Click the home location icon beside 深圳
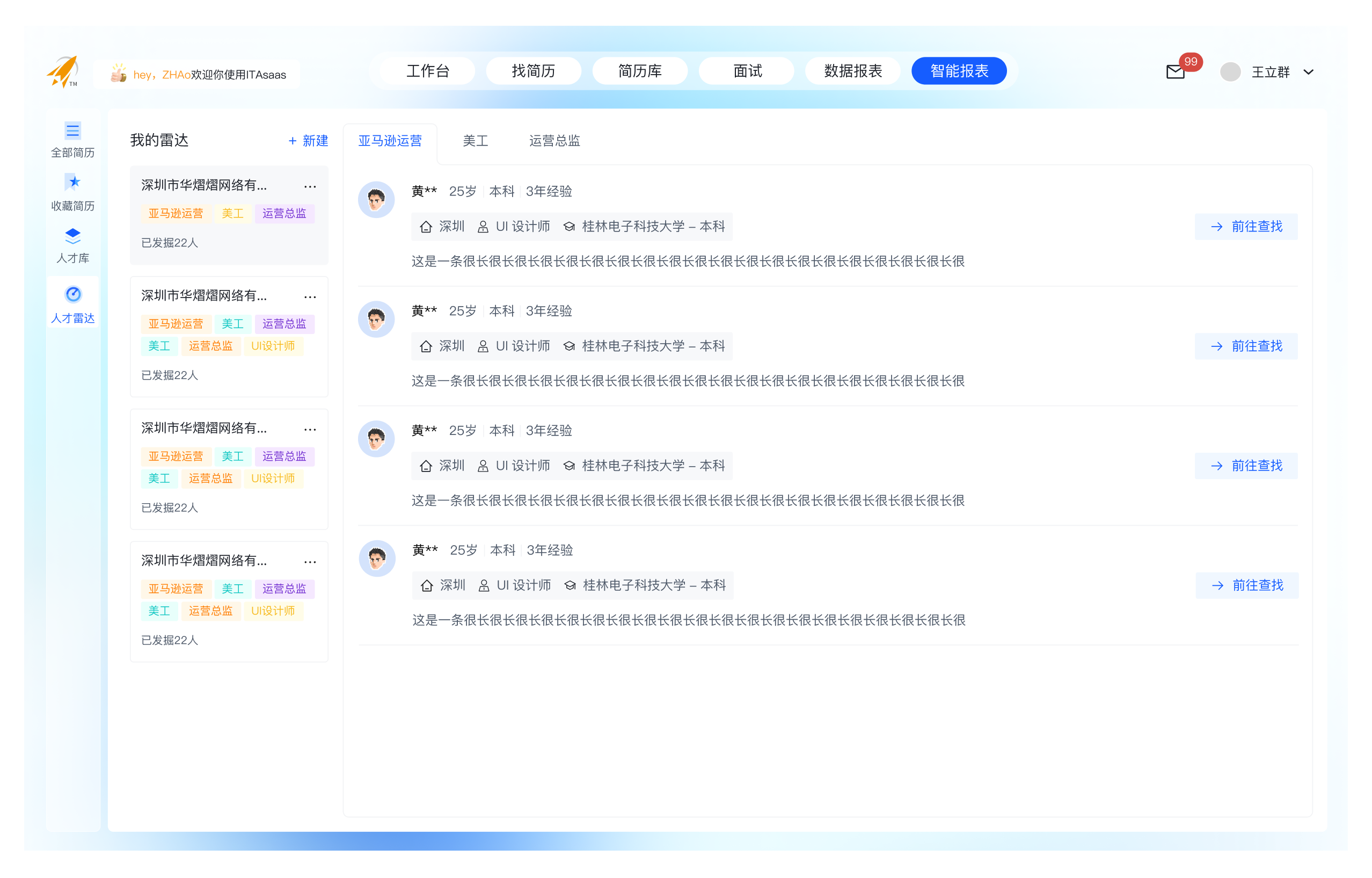The width and height of the screenshot is (1372, 878). [x=426, y=226]
